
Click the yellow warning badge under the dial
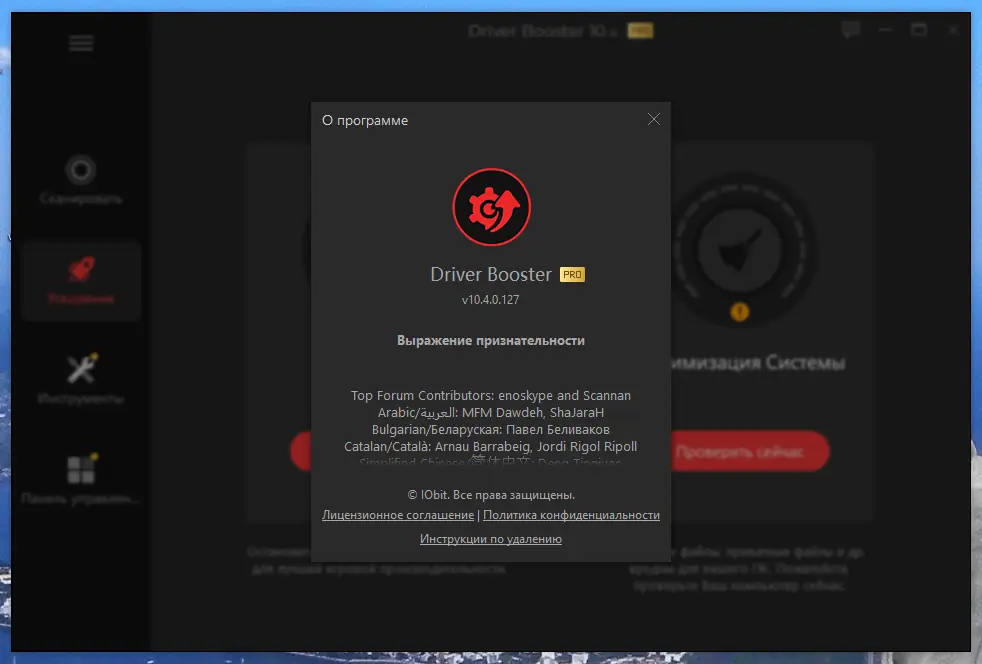pos(740,311)
